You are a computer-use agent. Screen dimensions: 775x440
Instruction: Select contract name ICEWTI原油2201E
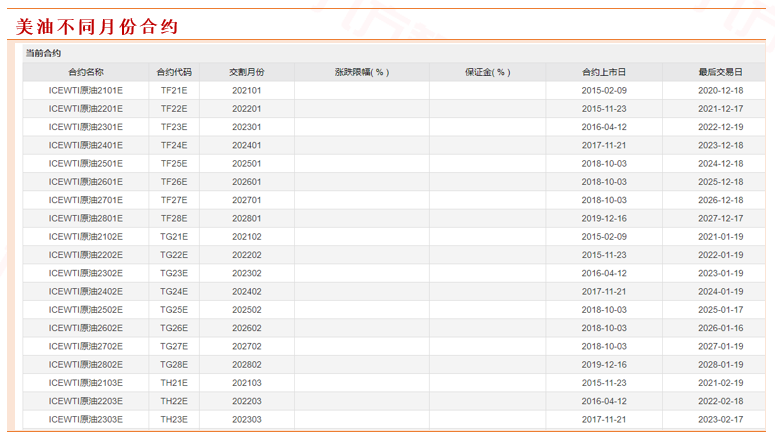(x=86, y=109)
